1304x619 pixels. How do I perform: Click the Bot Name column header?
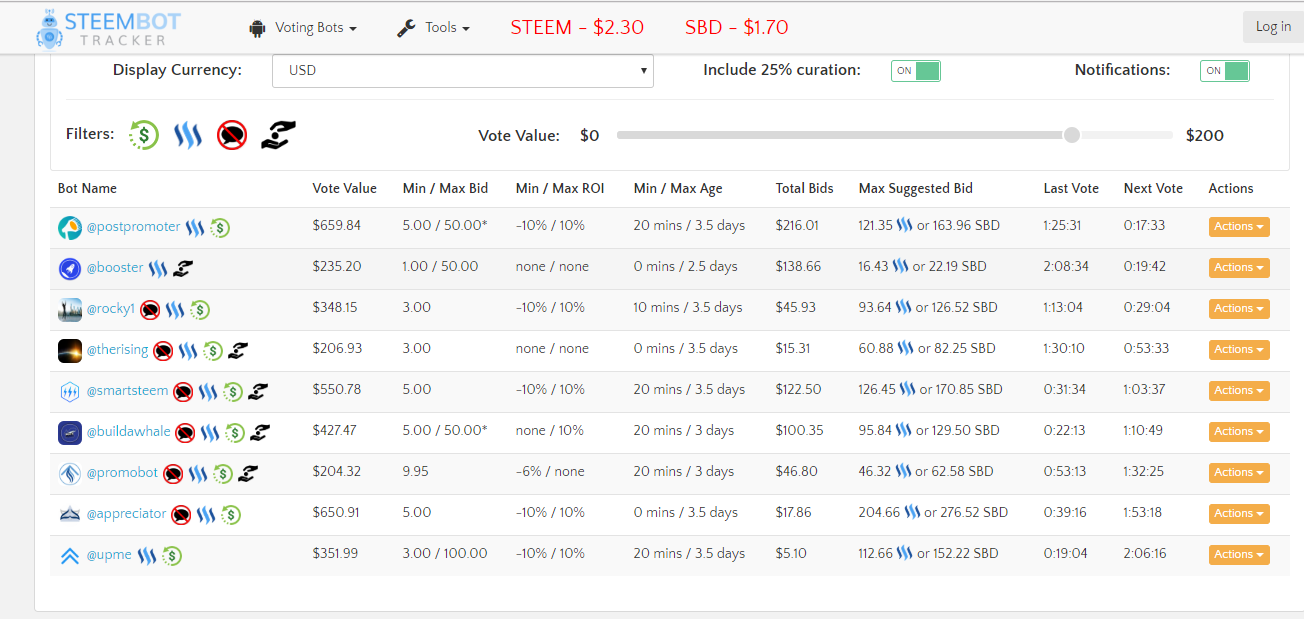87,188
